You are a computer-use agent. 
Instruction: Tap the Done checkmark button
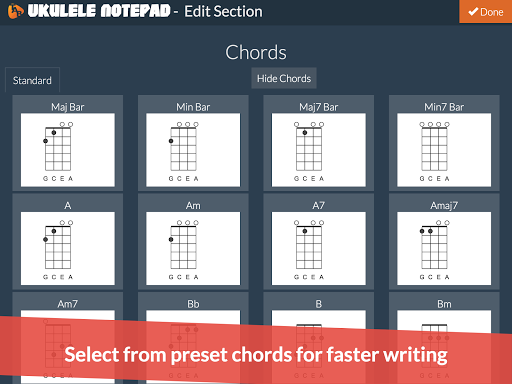point(486,12)
